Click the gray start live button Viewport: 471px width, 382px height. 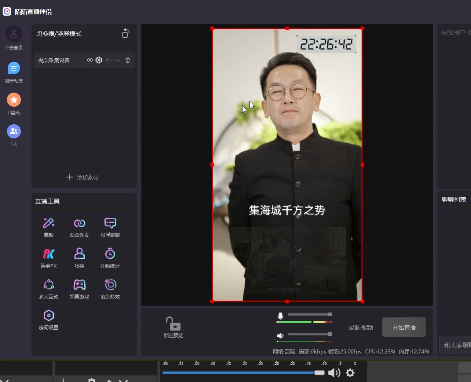point(404,327)
